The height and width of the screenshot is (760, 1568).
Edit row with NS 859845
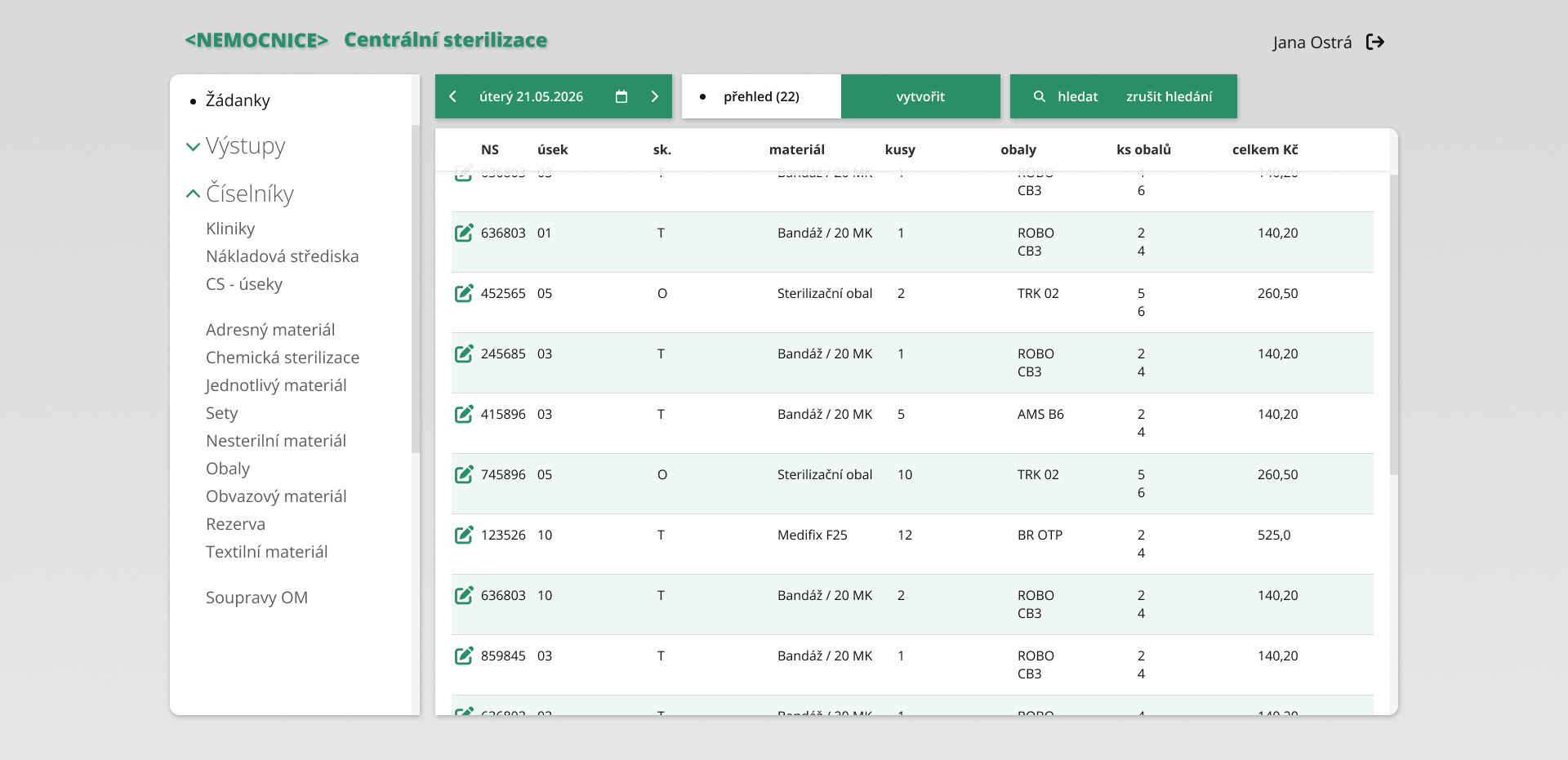click(464, 656)
